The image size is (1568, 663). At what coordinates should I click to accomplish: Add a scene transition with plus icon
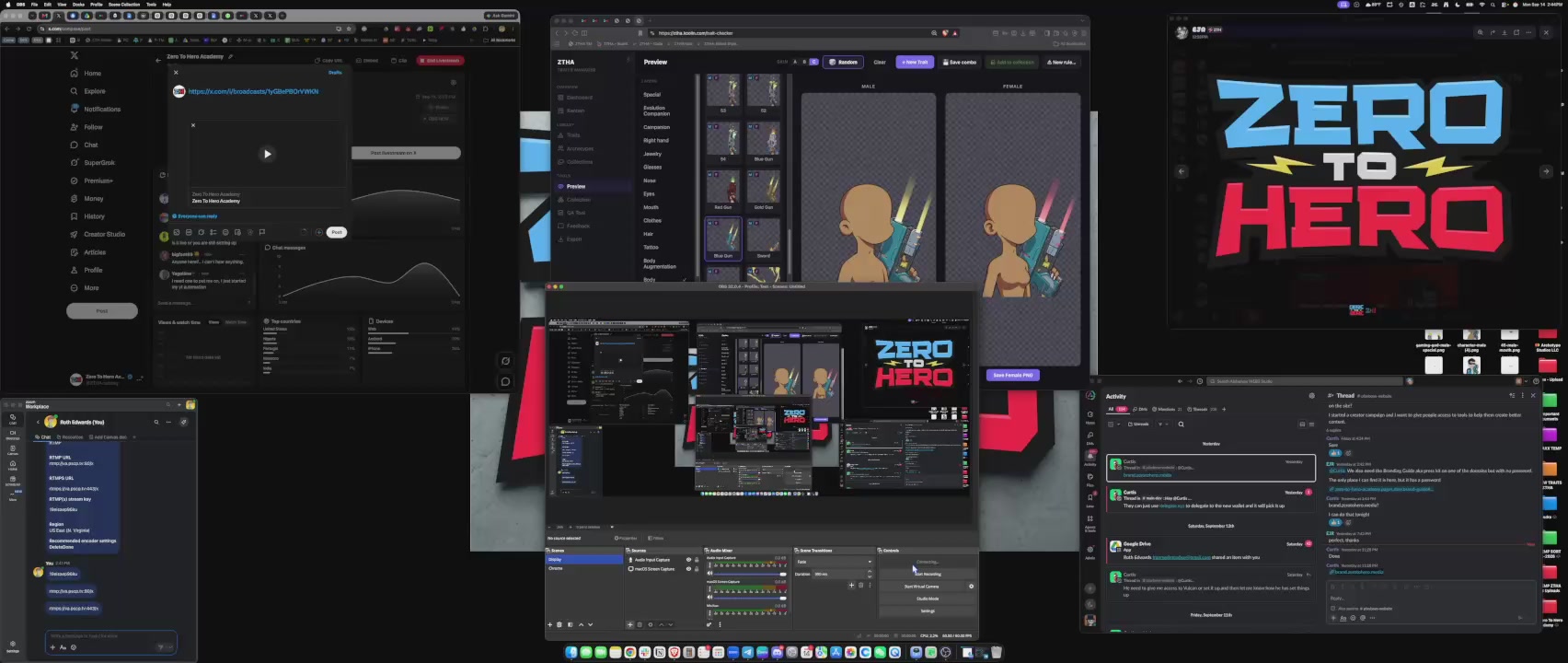[852, 585]
